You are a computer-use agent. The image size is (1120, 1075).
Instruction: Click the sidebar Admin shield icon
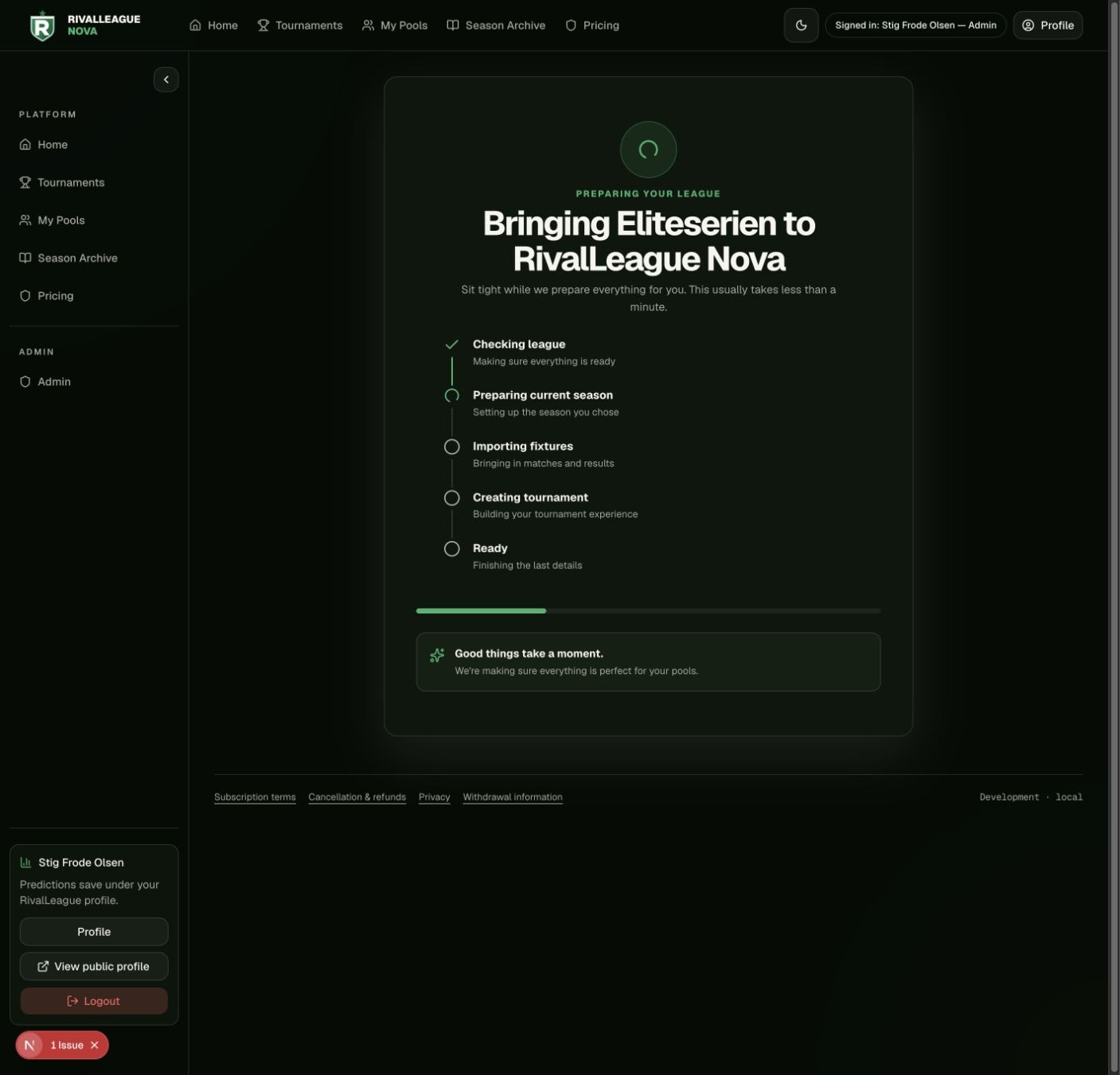click(x=25, y=382)
